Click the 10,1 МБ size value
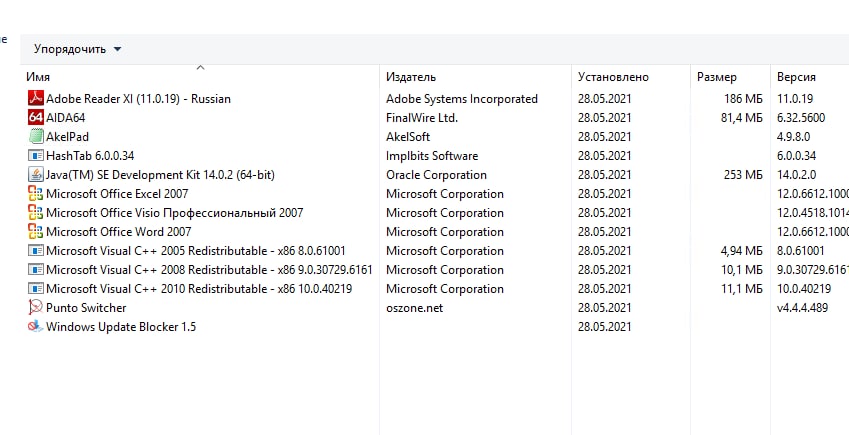The width and height of the screenshot is (849, 435). click(741, 269)
